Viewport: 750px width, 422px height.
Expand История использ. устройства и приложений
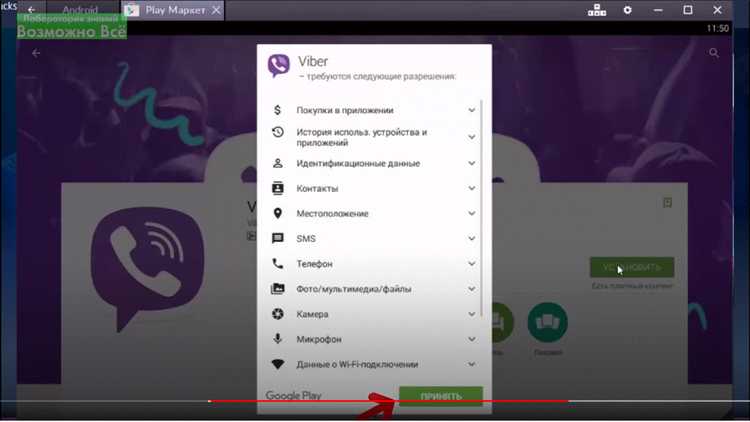(472, 137)
